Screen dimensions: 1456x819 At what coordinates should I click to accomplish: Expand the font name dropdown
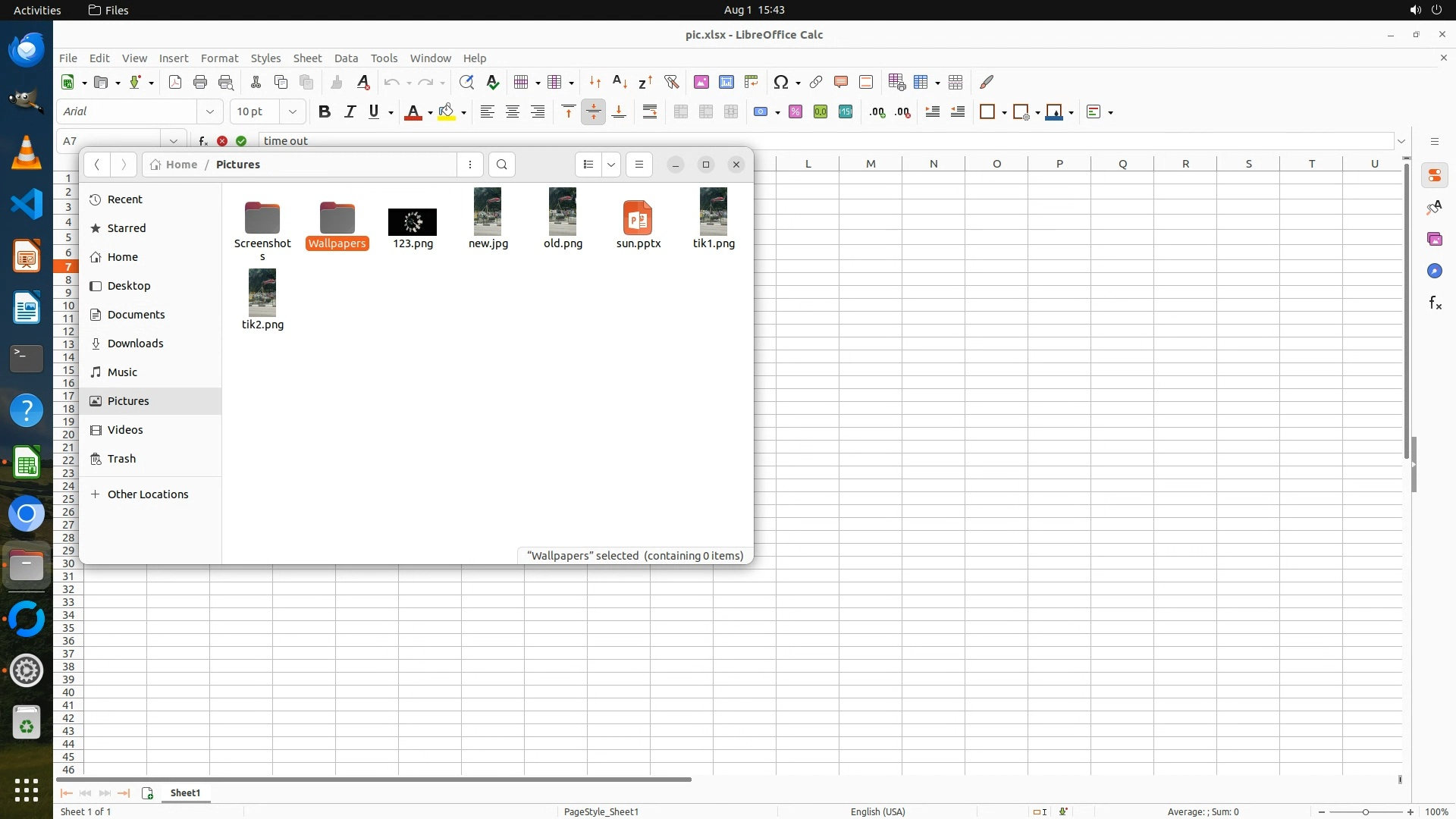[x=210, y=111]
